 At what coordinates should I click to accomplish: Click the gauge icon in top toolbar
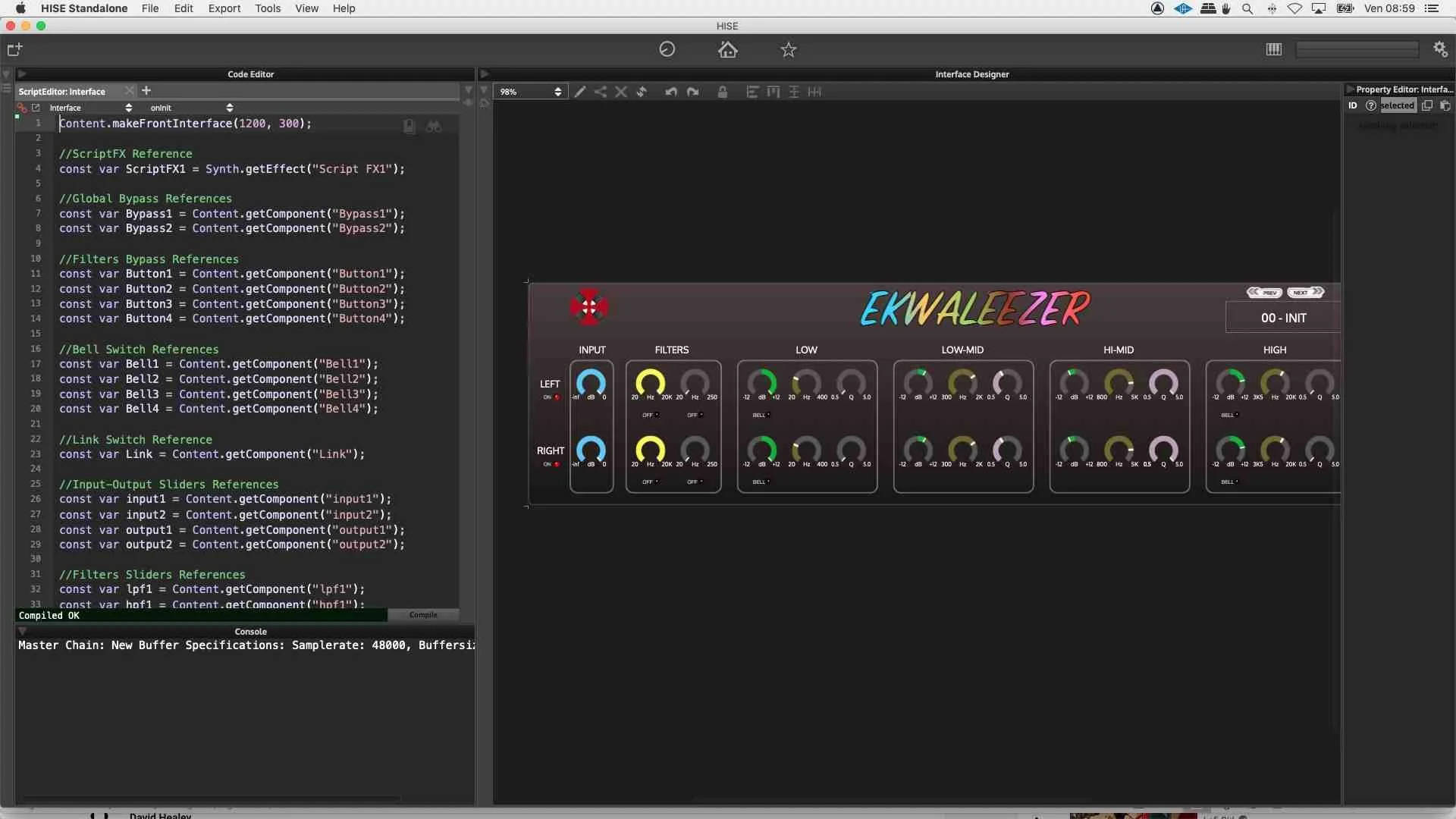pyautogui.click(x=667, y=49)
